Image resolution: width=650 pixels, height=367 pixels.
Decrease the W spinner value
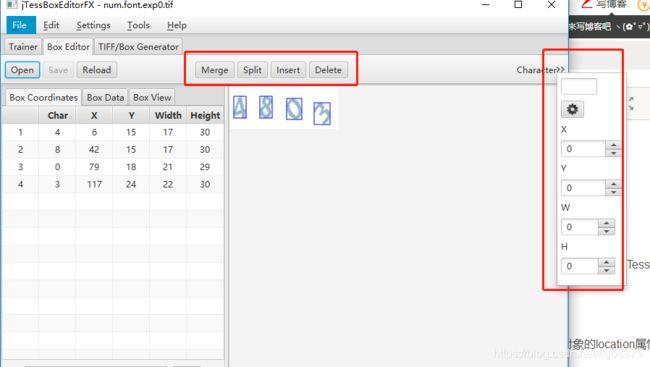[606, 231]
